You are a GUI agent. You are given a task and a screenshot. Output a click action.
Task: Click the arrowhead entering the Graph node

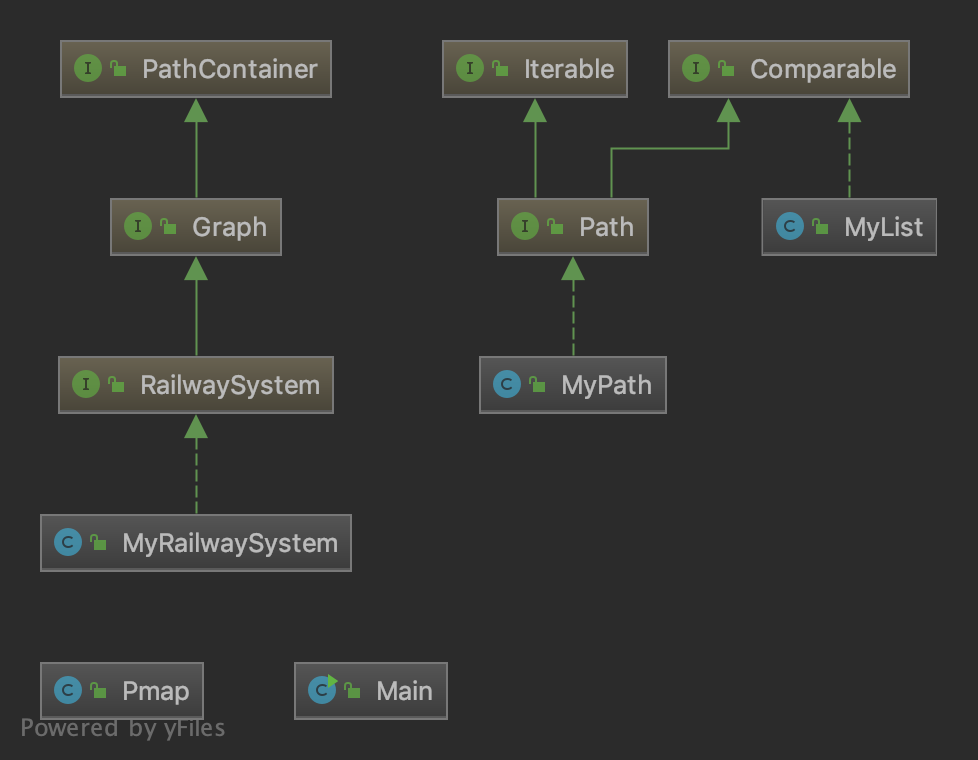pyautogui.click(x=196, y=267)
